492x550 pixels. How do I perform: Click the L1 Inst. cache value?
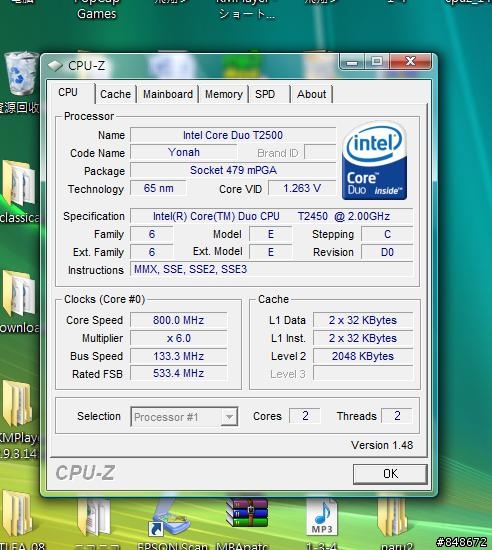point(363,338)
